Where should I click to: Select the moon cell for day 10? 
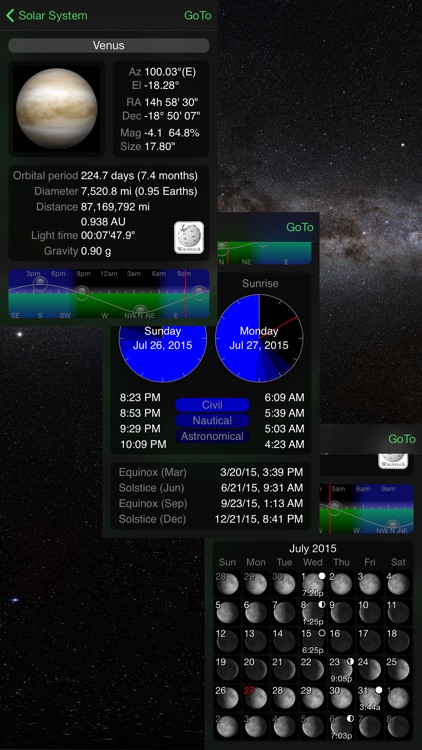click(370, 612)
